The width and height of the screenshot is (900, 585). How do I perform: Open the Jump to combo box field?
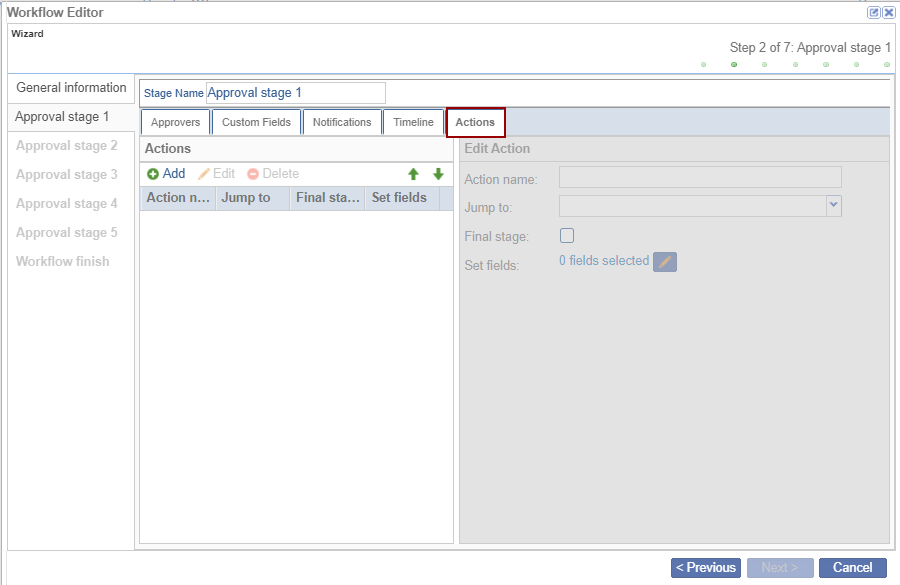(x=692, y=206)
